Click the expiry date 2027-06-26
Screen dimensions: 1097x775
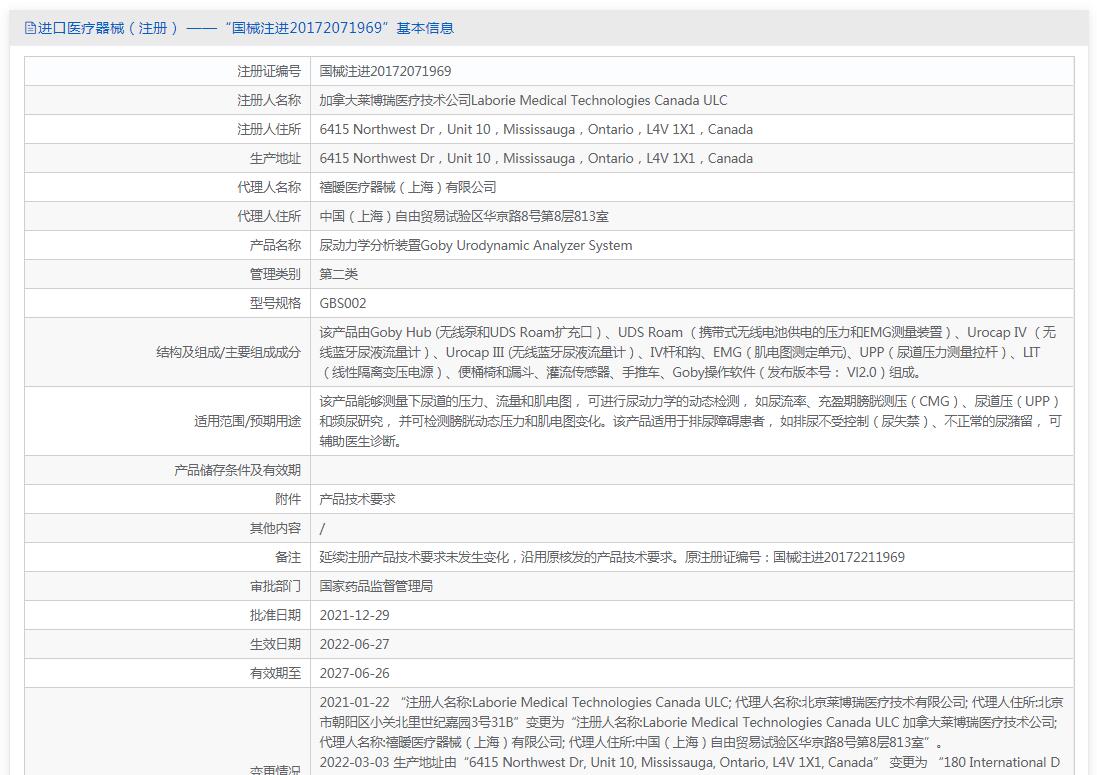(x=354, y=673)
